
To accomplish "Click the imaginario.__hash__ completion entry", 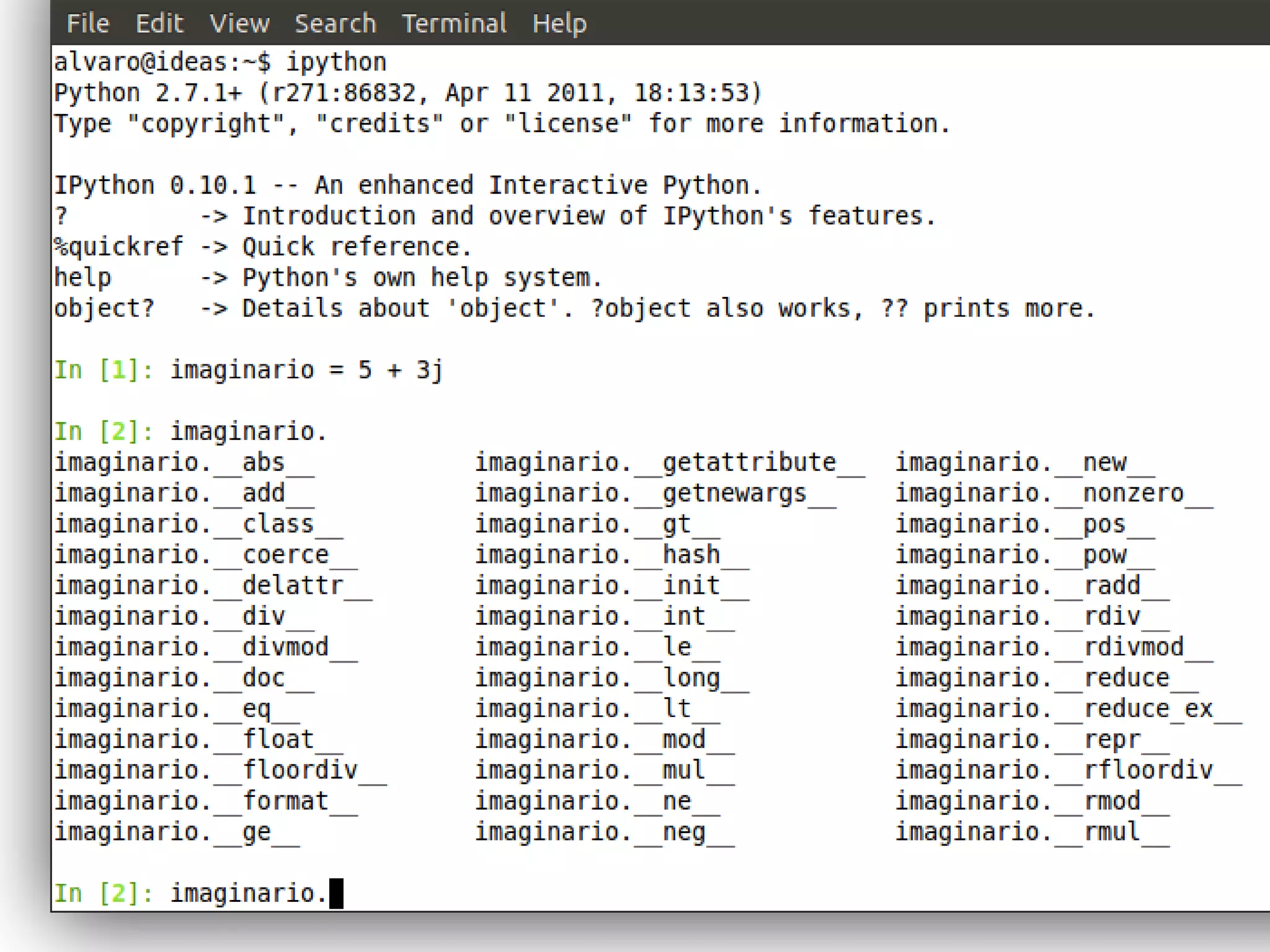I will point(611,555).
